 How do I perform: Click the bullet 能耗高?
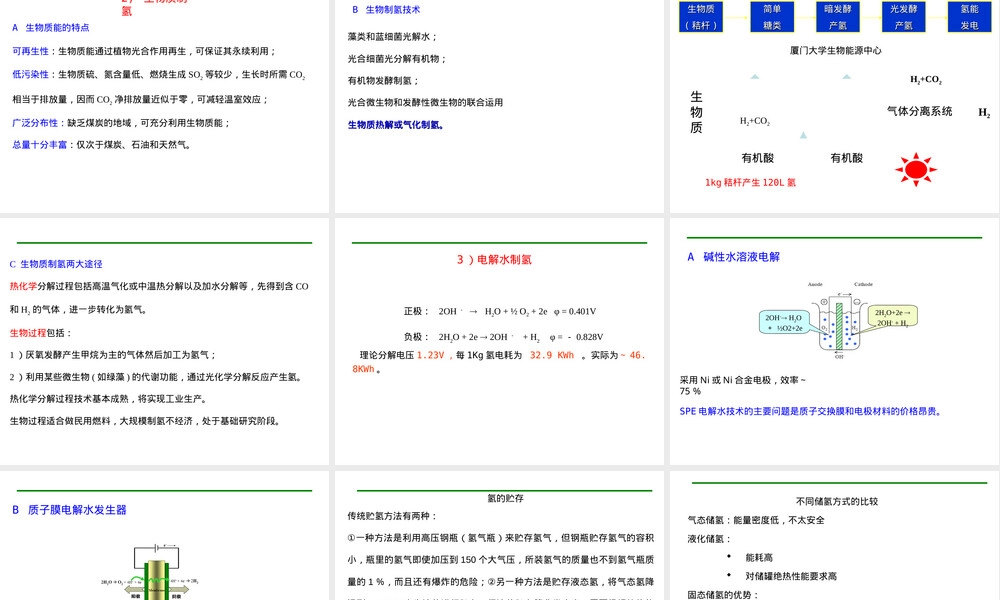[759, 557]
